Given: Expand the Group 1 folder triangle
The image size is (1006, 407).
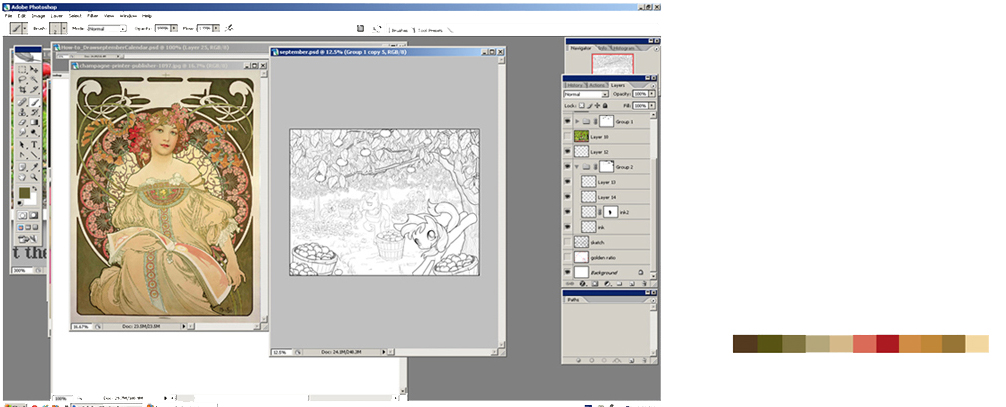Looking at the screenshot, I should [x=577, y=121].
